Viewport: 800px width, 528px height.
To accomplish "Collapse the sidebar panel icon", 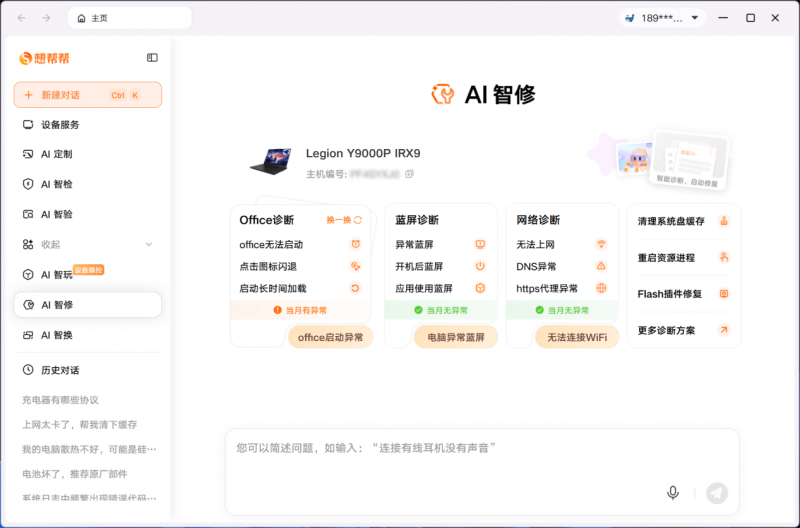I will pos(152,58).
